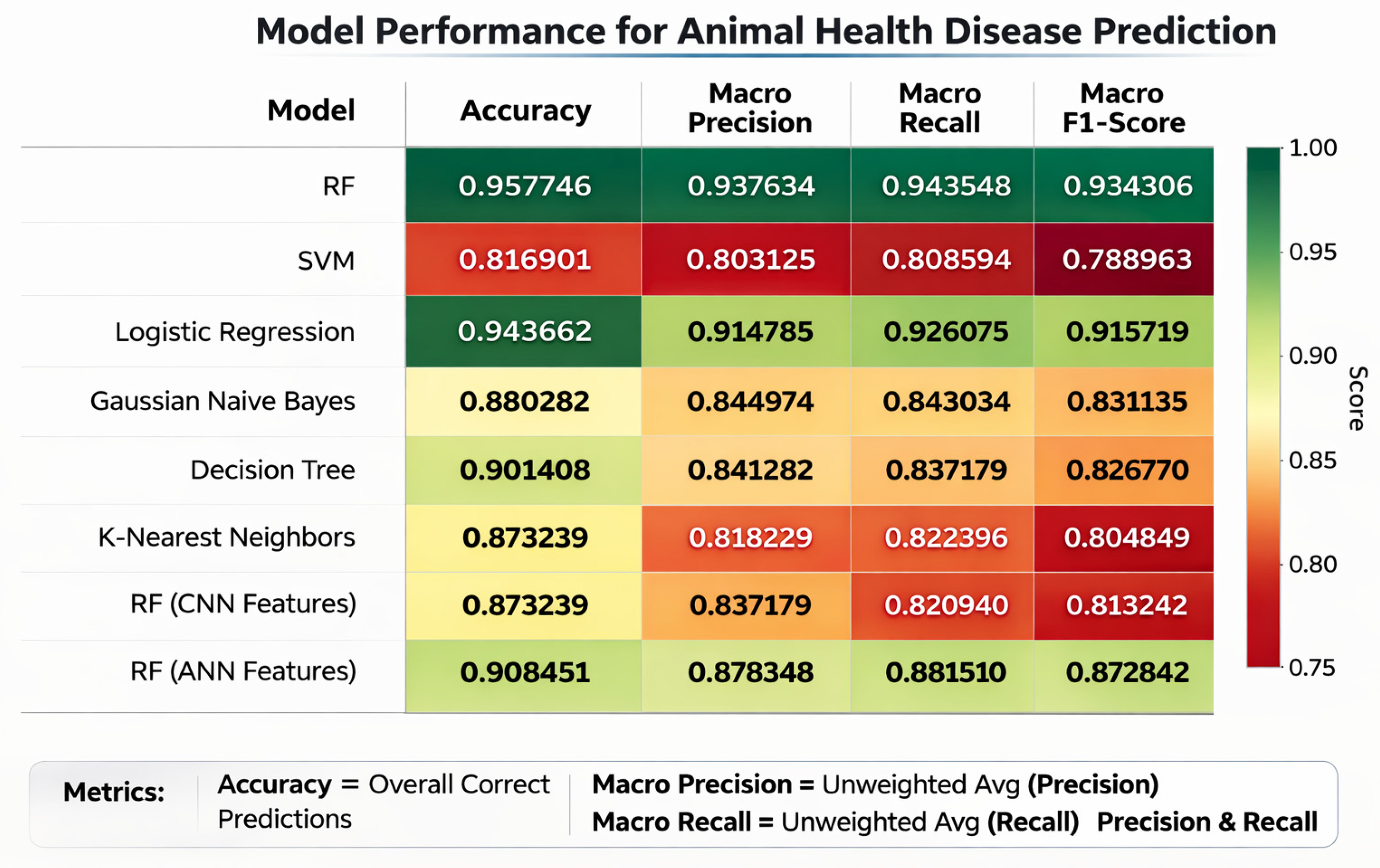The width and height of the screenshot is (1380, 868).
Task: Click the Accuracy column header
Action: (524, 110)
